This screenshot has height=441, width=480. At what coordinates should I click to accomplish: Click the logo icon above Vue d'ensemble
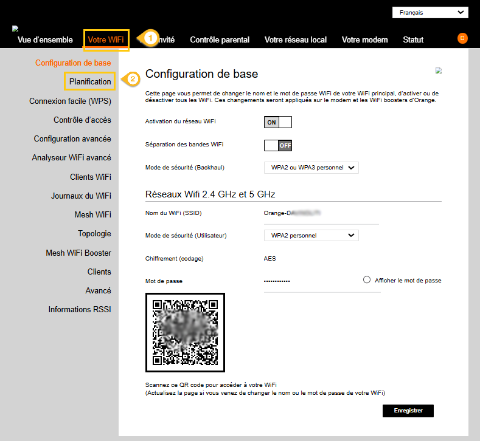[15, 29]
